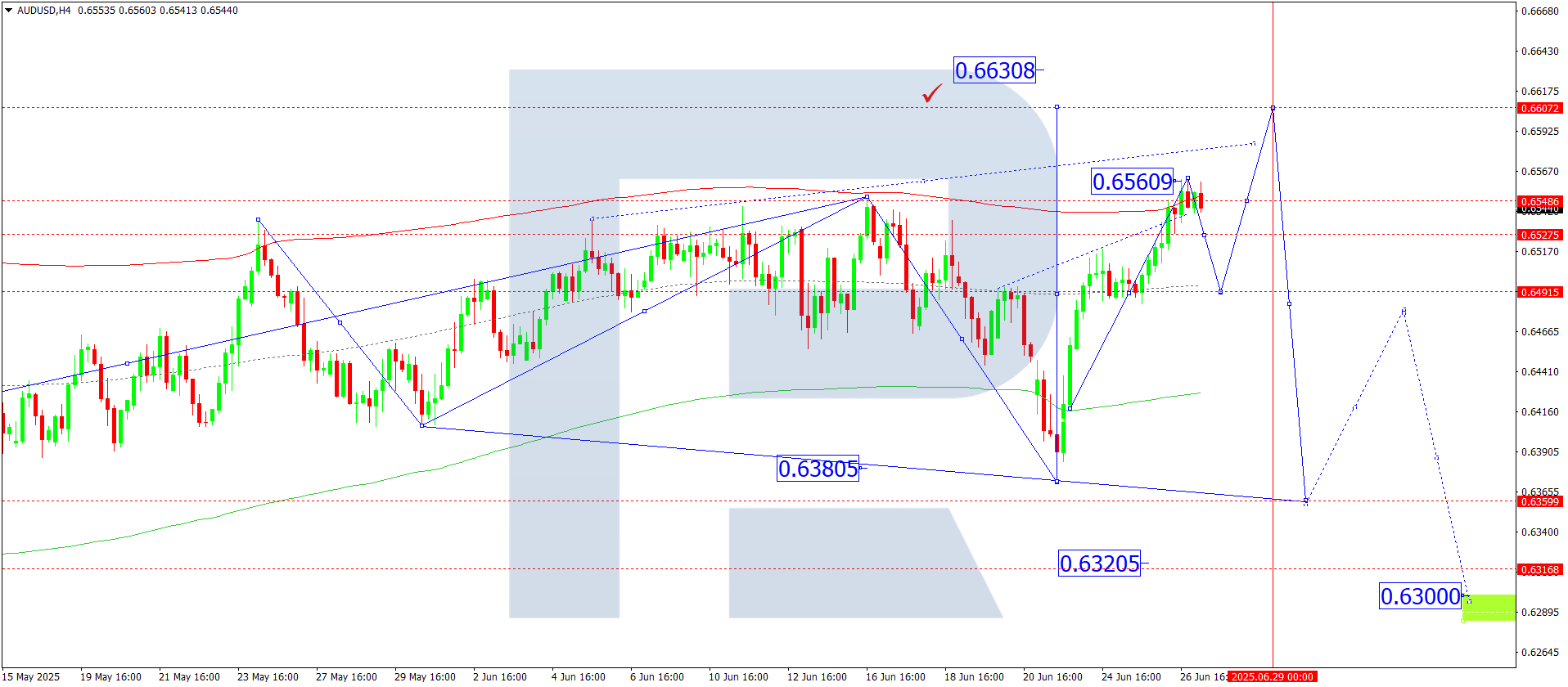The height and width of the screenshot is (687, 1568).
Task: Click the 0.63400 price scale tick
Action: [1539, 532]
